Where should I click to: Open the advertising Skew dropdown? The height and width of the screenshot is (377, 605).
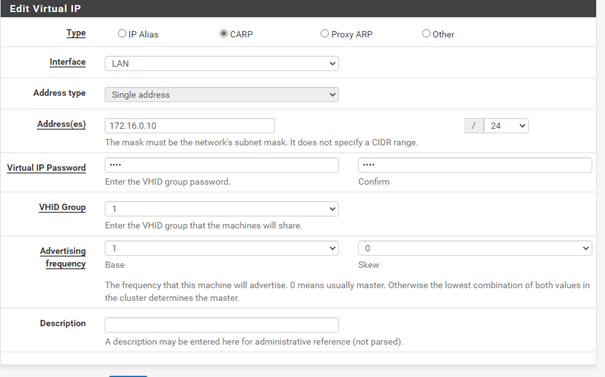coord(475,248)
